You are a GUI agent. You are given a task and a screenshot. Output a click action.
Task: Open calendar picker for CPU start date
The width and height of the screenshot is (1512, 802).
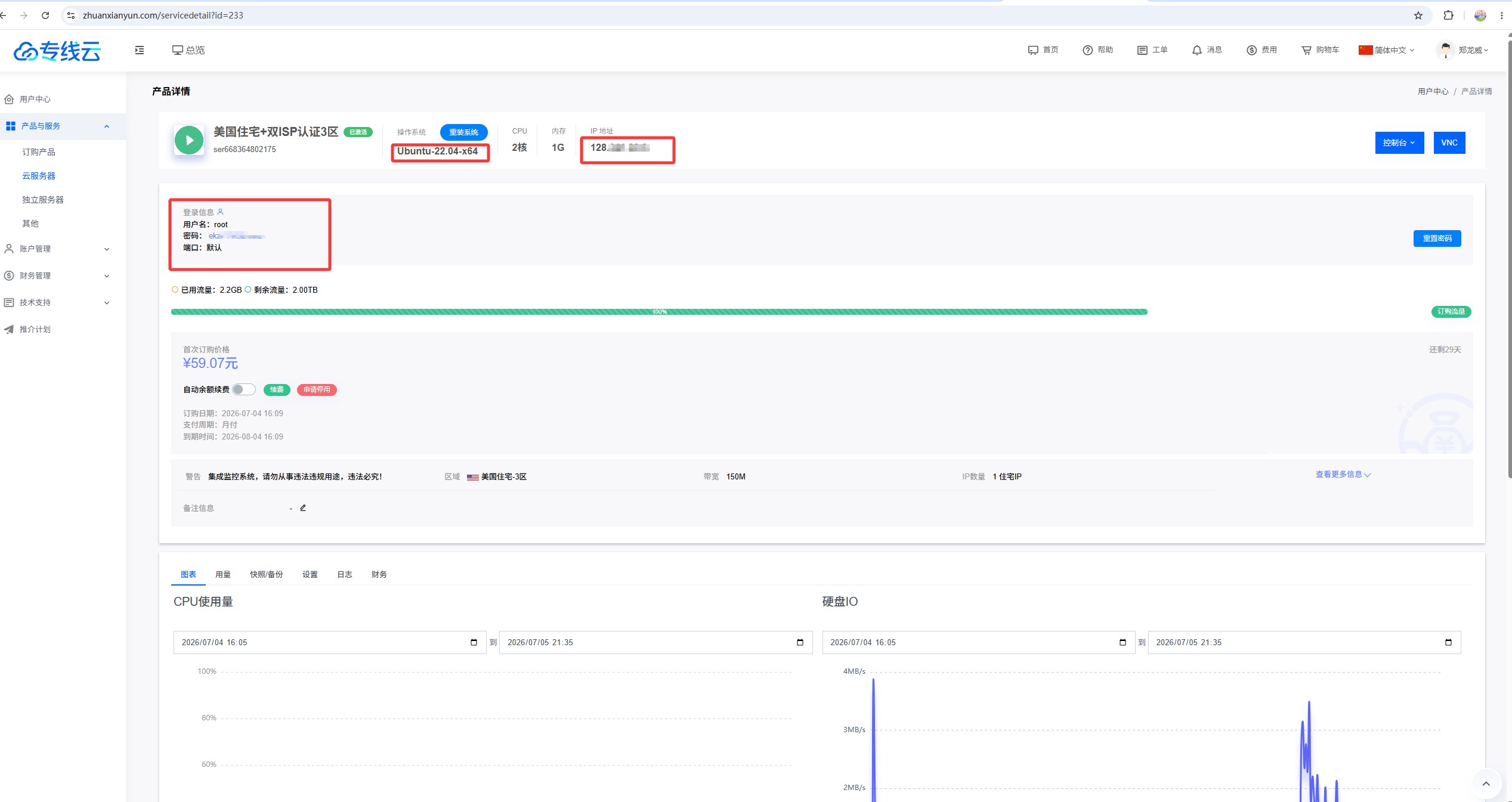tap(474, 642)
